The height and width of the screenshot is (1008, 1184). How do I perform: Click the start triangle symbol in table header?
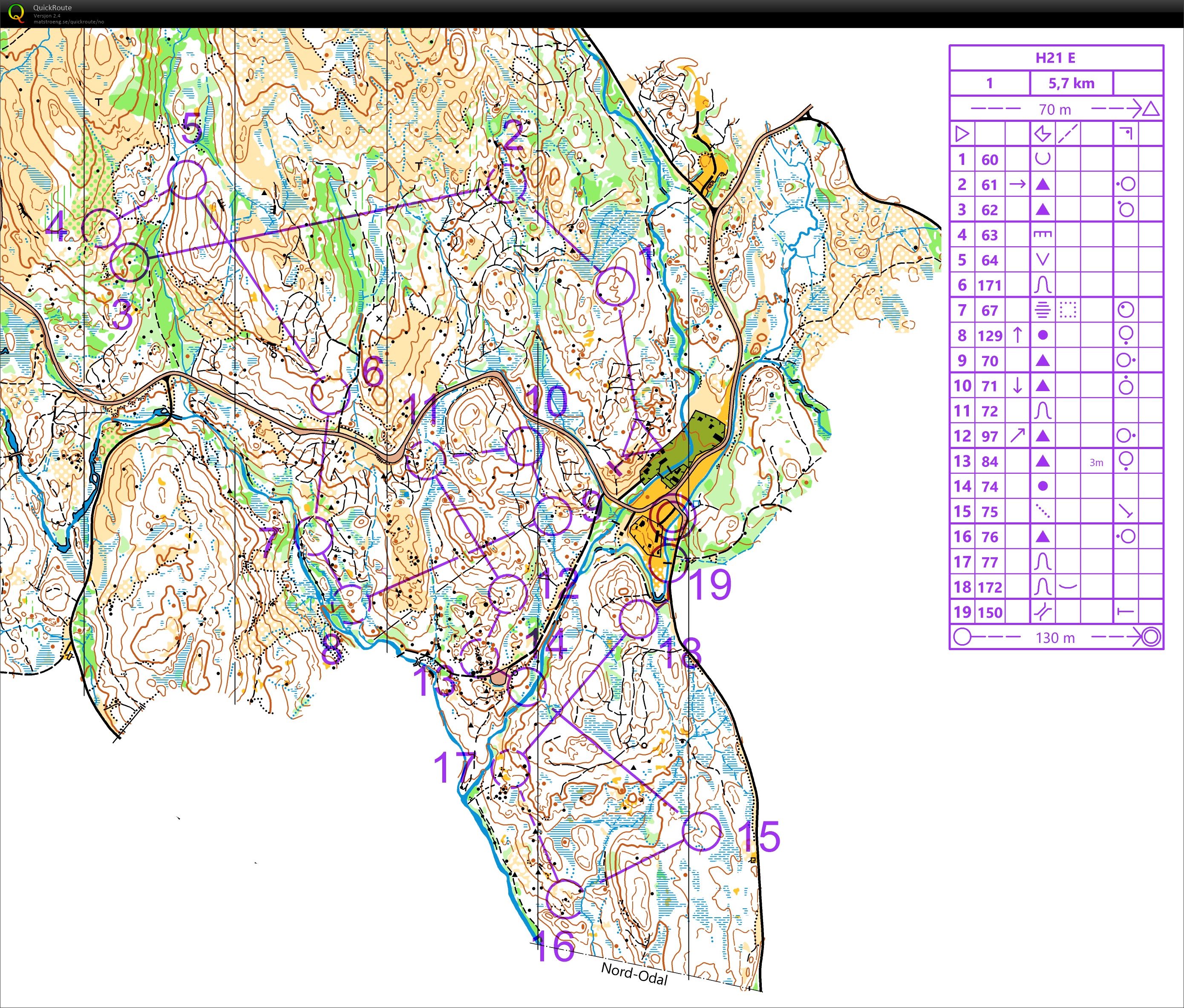(962, 134)
